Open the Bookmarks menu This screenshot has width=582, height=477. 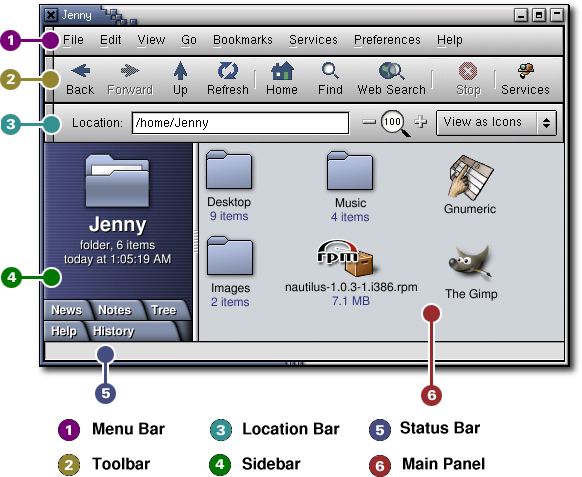[x=243, y=40]
